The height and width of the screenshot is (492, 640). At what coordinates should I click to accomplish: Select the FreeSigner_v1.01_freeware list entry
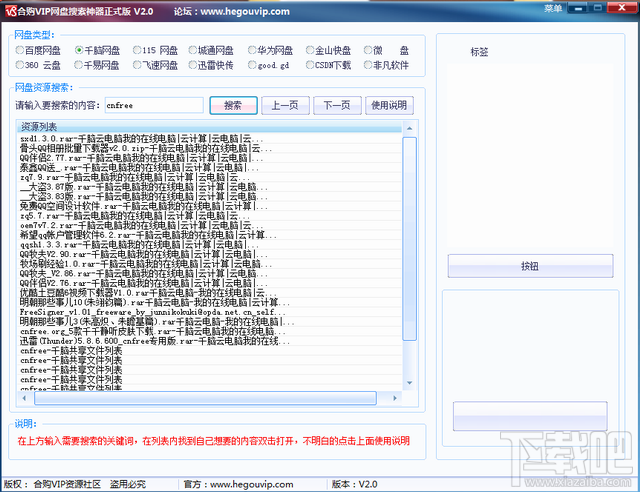coord(209,312)
